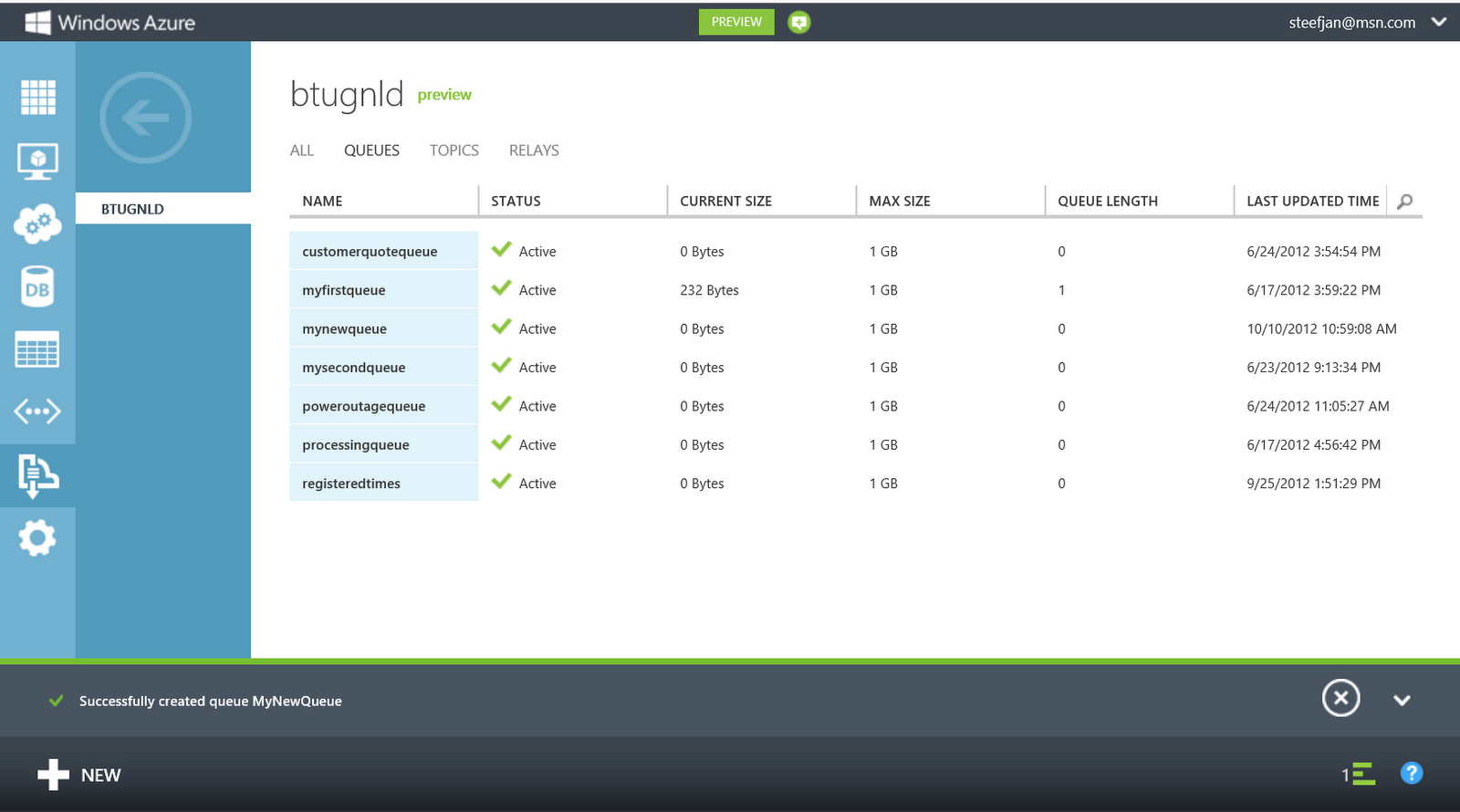1460x812 pixels.
Task: Click Active status check of myfirstqueue
Action: tap(501, 287)
